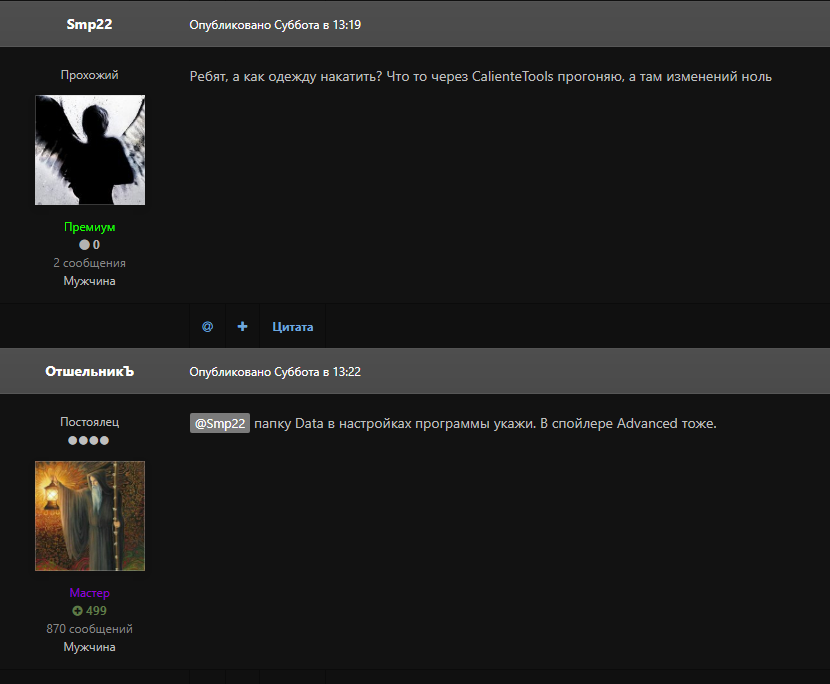
Task: Click the '2 сообщения' post count
Action: (90, 263)
